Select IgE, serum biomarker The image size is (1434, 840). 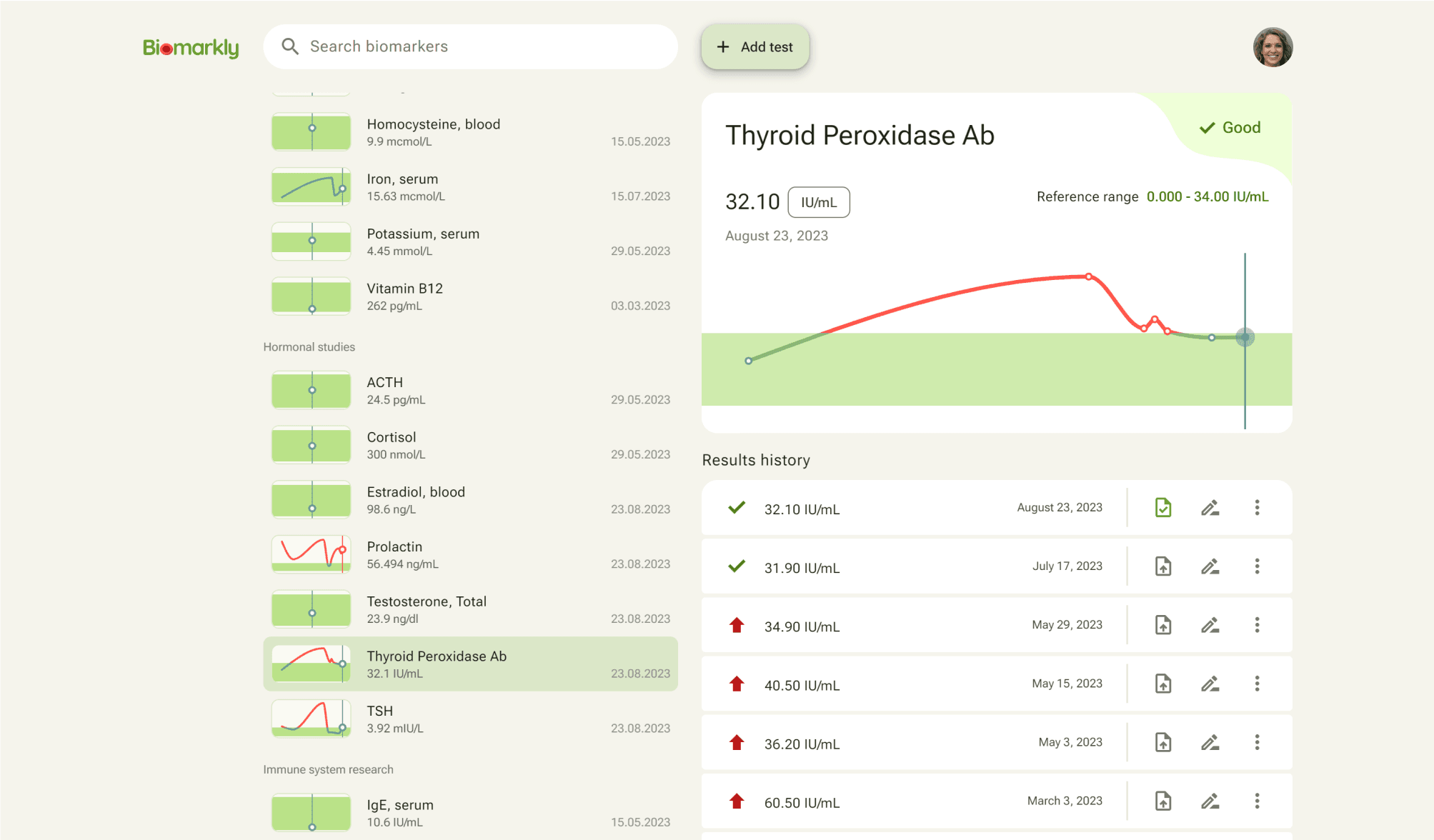[470, 813]
